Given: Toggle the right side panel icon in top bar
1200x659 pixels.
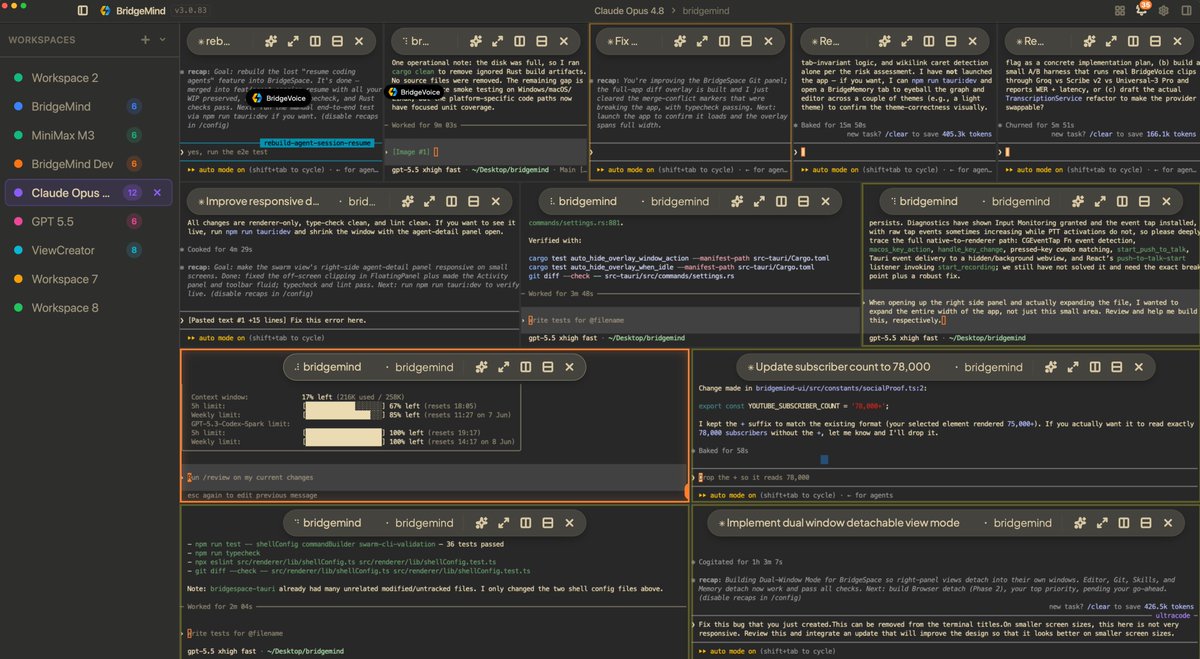Looking at the screenshot, I should [x=1185, y=10].
